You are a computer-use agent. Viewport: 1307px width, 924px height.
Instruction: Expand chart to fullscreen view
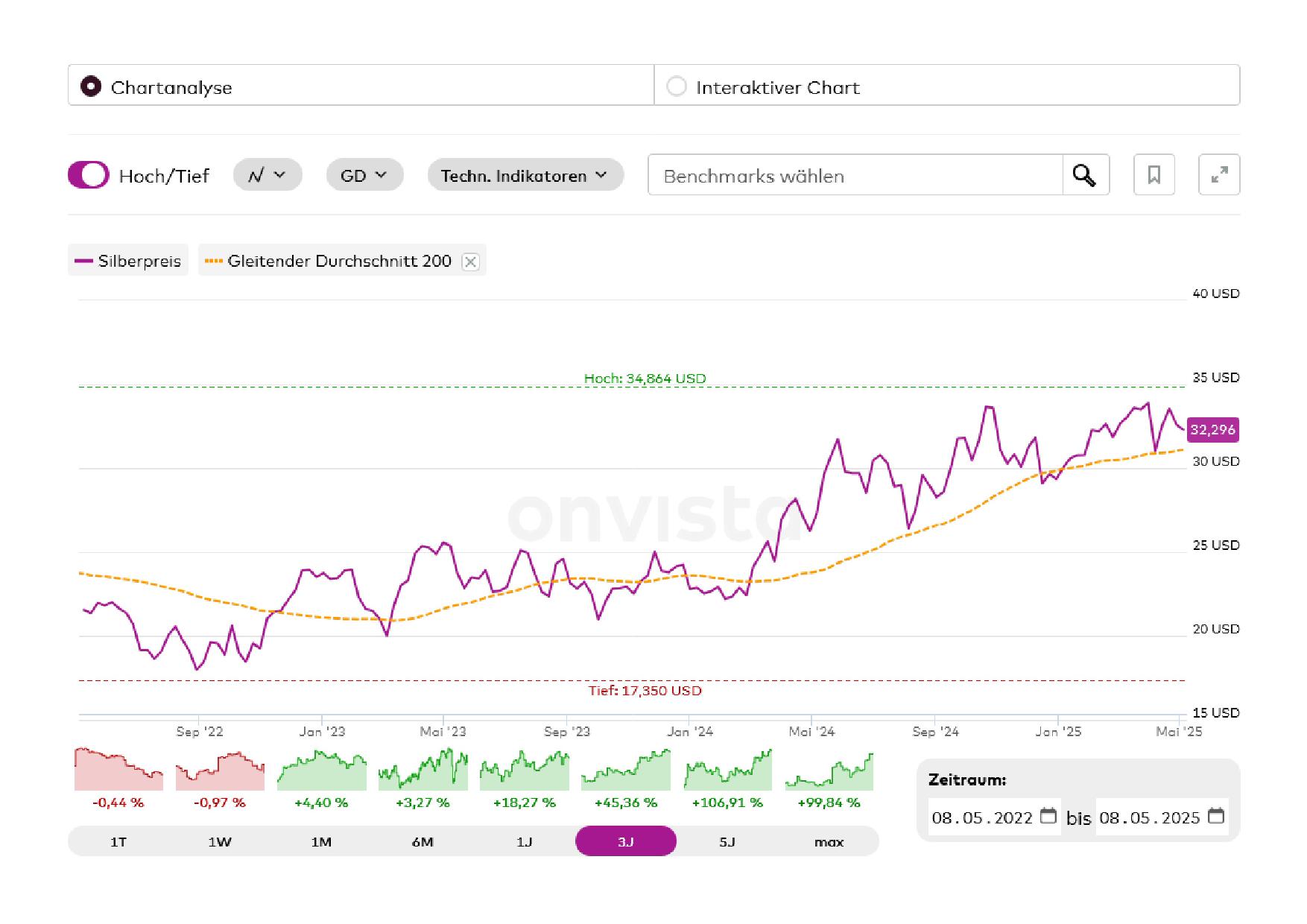point(1218,175)
